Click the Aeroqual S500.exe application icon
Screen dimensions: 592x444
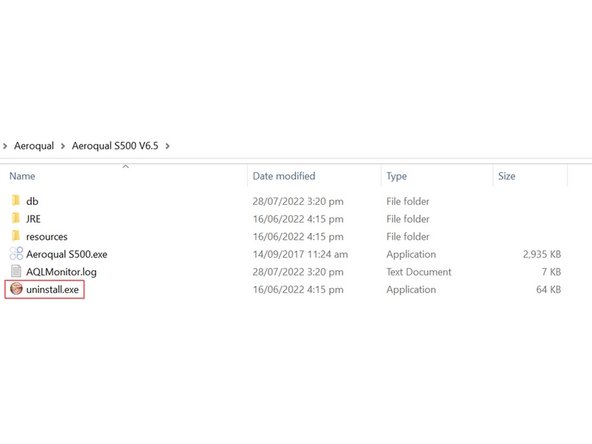(x=16, y=253)
